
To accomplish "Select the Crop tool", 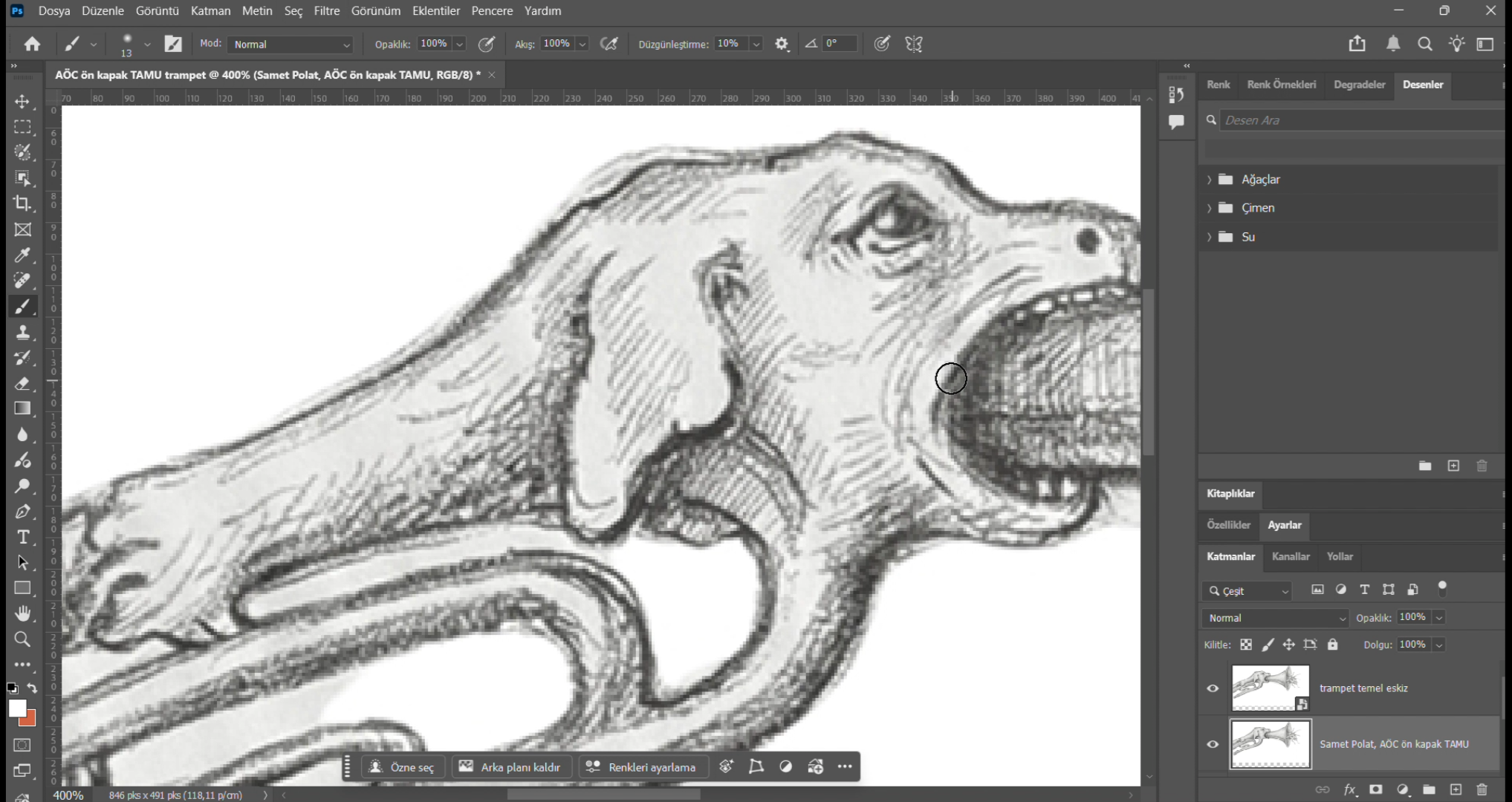I will (22, 203).
